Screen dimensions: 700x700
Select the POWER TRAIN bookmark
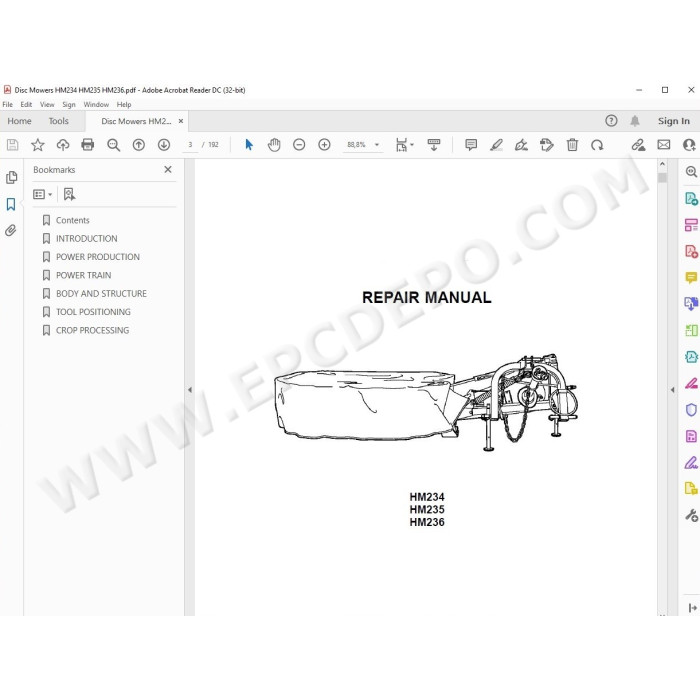click(83, 275)
